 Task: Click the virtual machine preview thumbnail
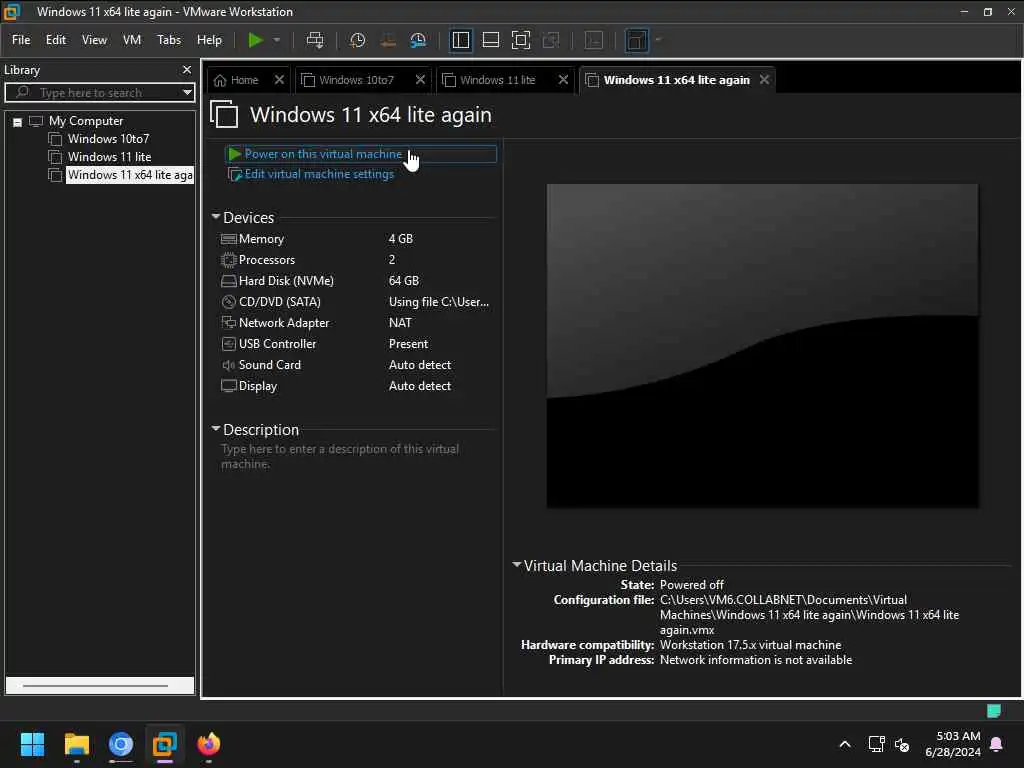[x=762, y=346]
